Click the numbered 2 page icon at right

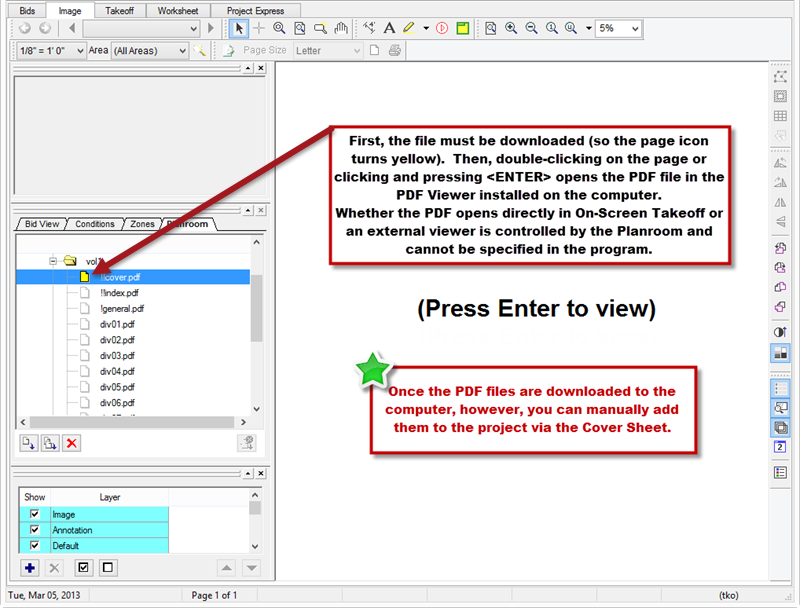point(780,447)
